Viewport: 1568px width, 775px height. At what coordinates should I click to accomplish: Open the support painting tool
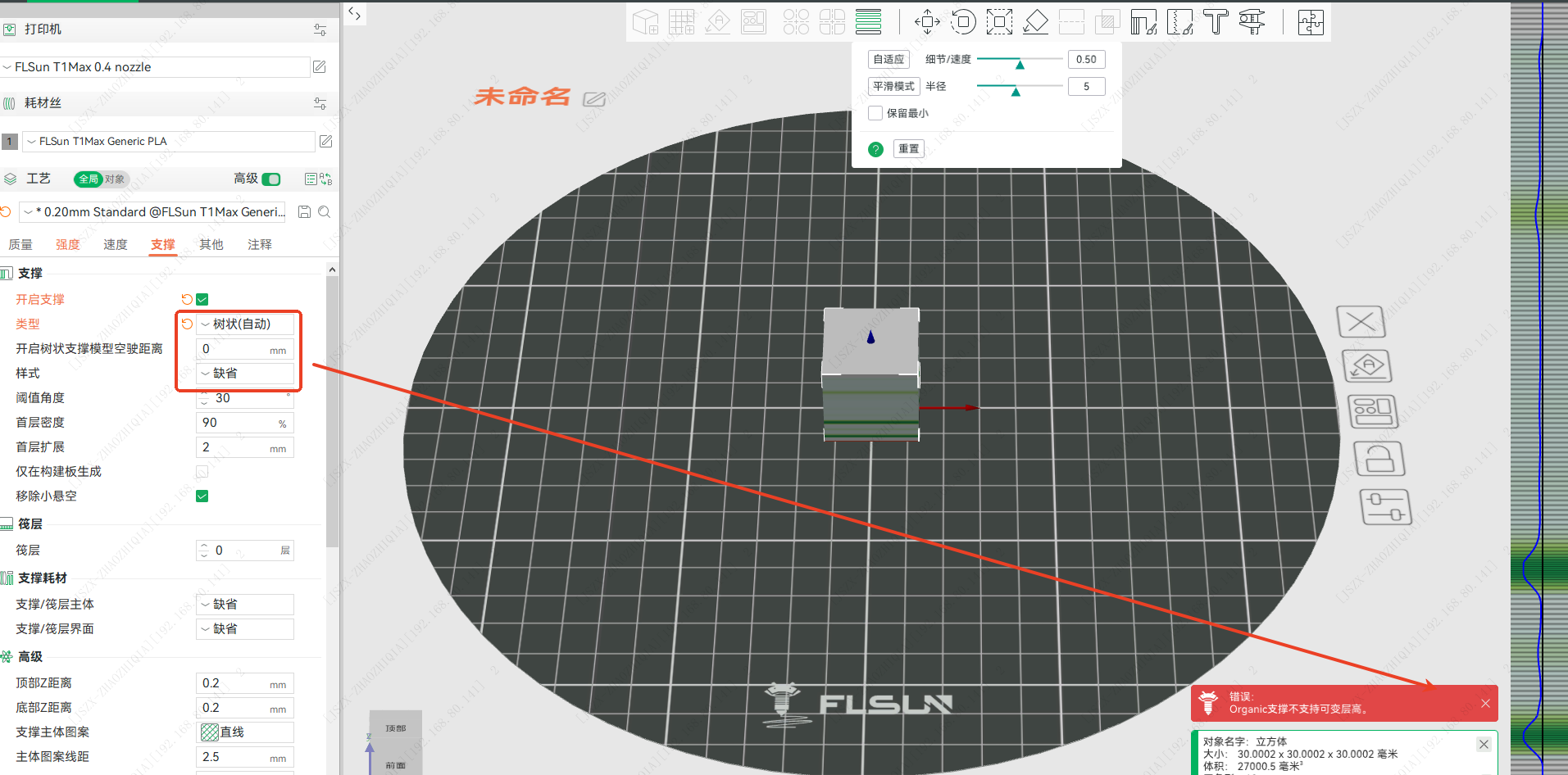[1143, 22]
